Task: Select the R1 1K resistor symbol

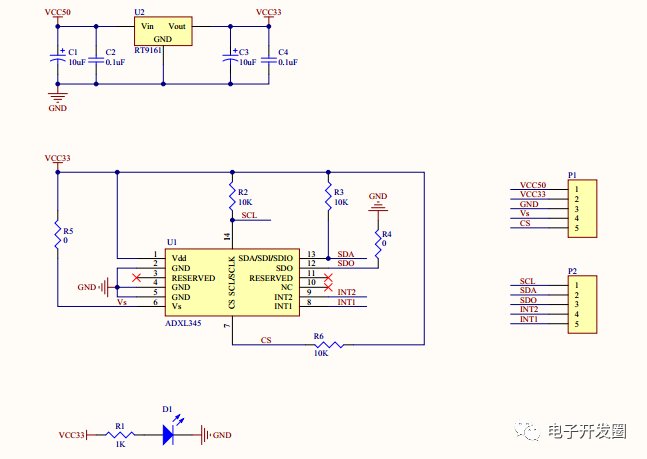Action: point(120,435)
